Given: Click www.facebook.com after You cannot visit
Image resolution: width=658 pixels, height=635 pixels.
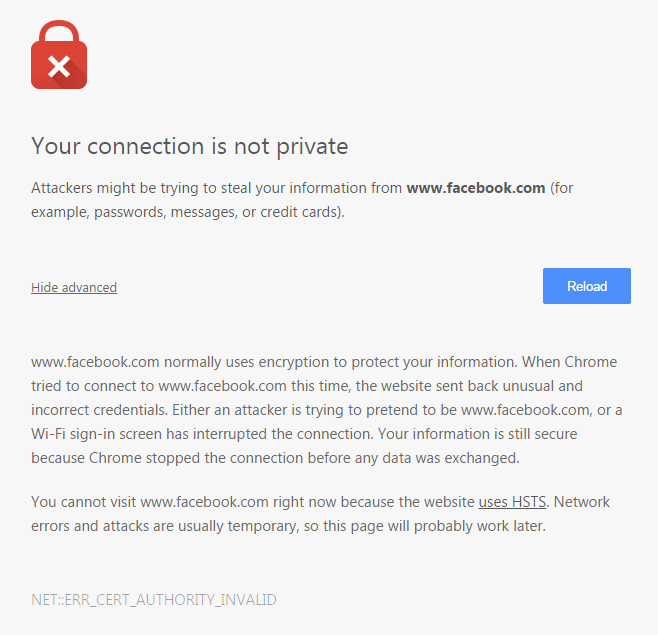Looking at the screenshot, I should (x=204, y=502).
